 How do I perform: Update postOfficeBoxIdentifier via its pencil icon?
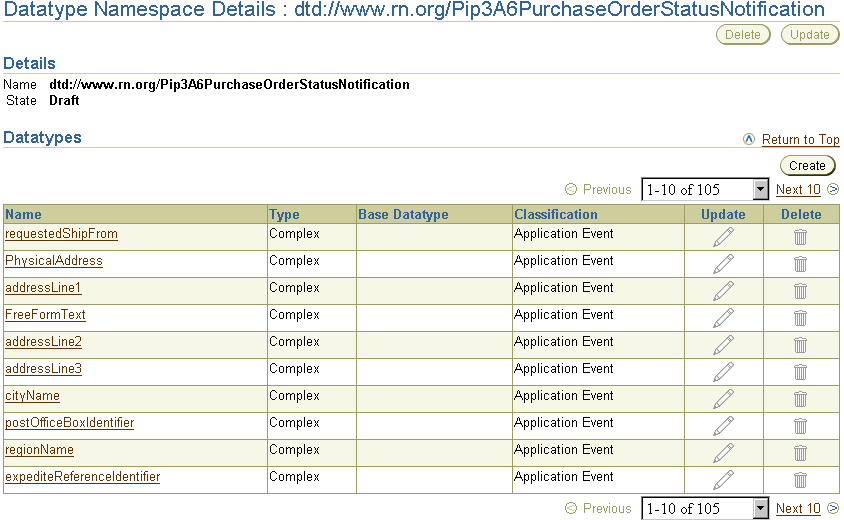click(723, 426)
